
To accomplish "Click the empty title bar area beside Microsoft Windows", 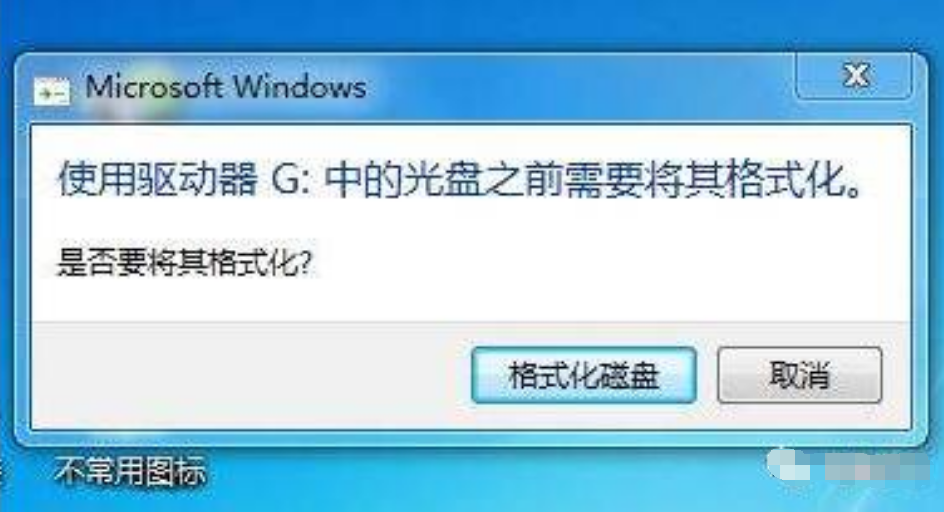I will click(578, 87).
